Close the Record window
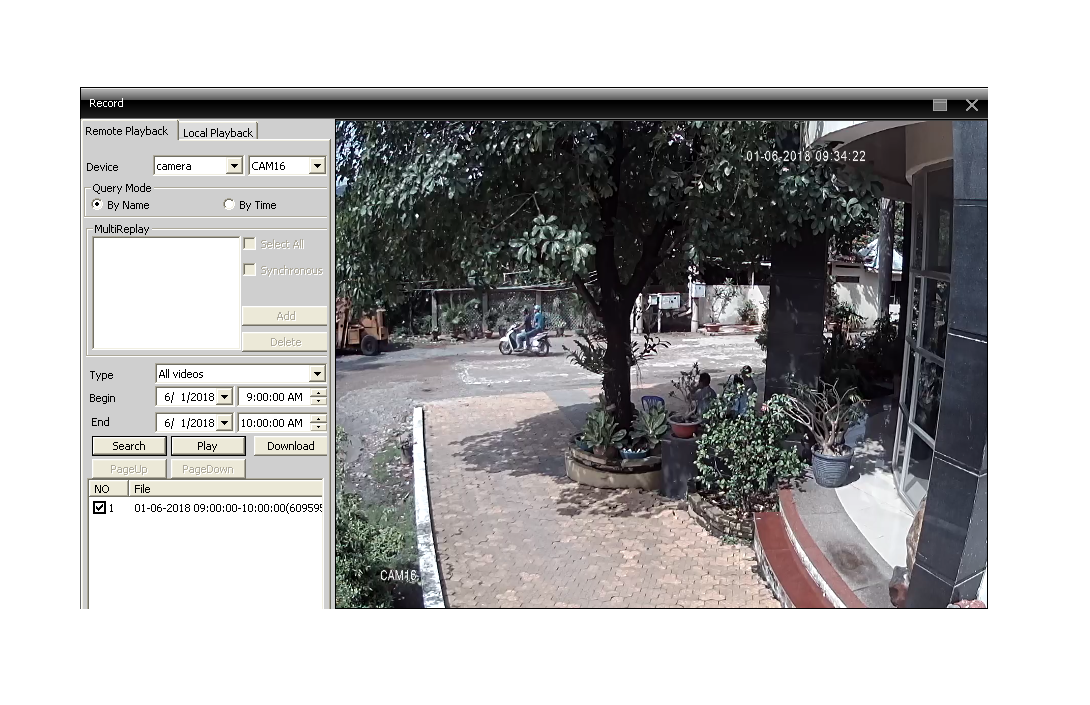1090x705 pixels. [x=971, y=104]
